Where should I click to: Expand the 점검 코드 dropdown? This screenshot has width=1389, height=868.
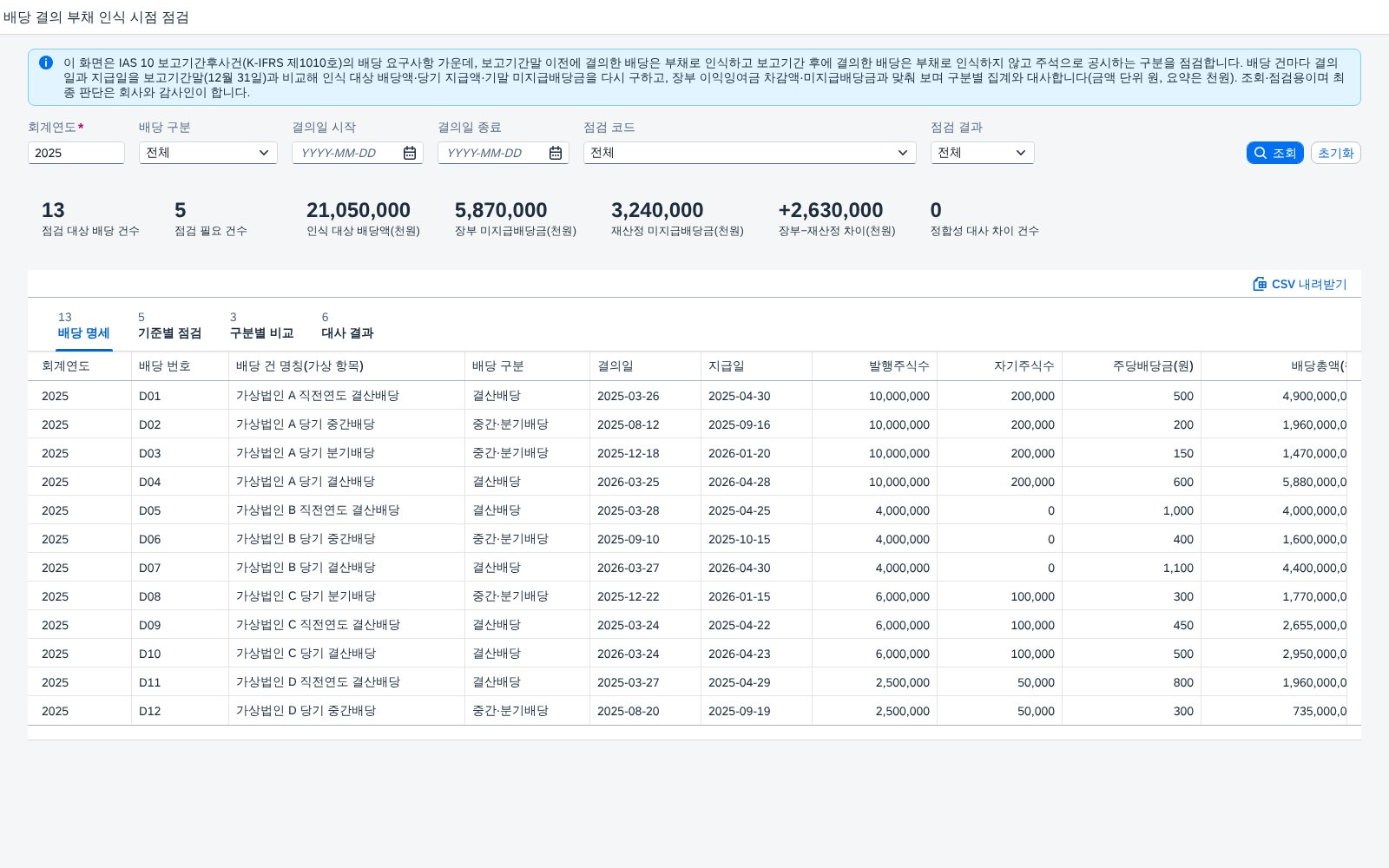click(x=750, y=153)
